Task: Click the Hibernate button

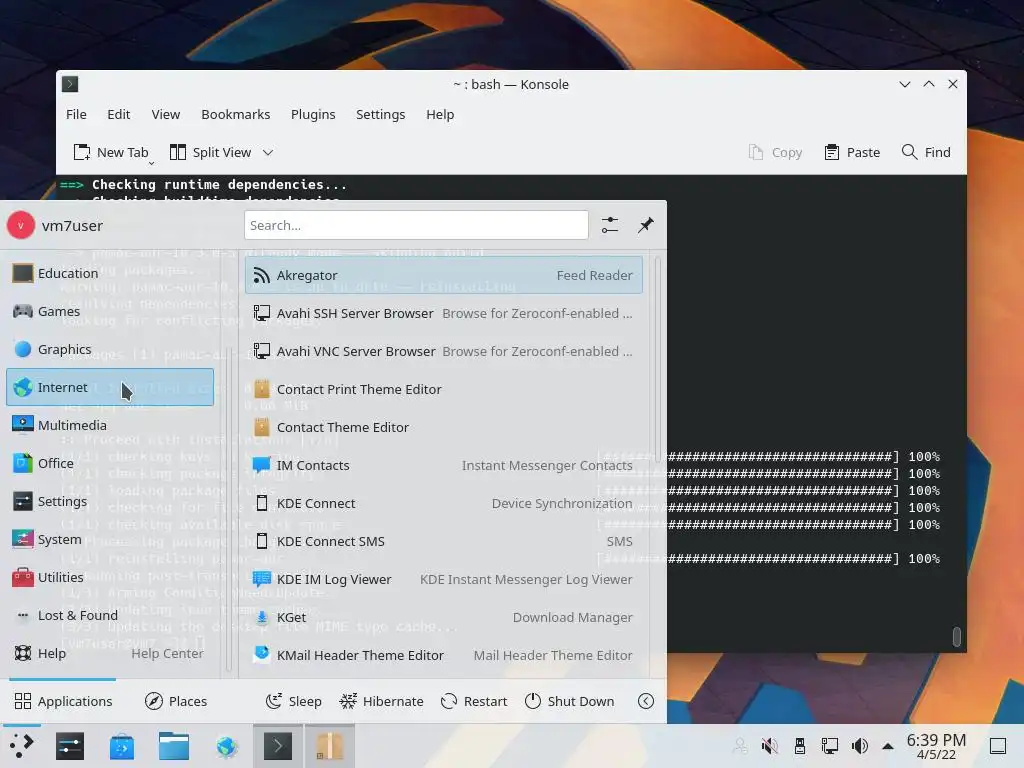Action: click(381, 701)
